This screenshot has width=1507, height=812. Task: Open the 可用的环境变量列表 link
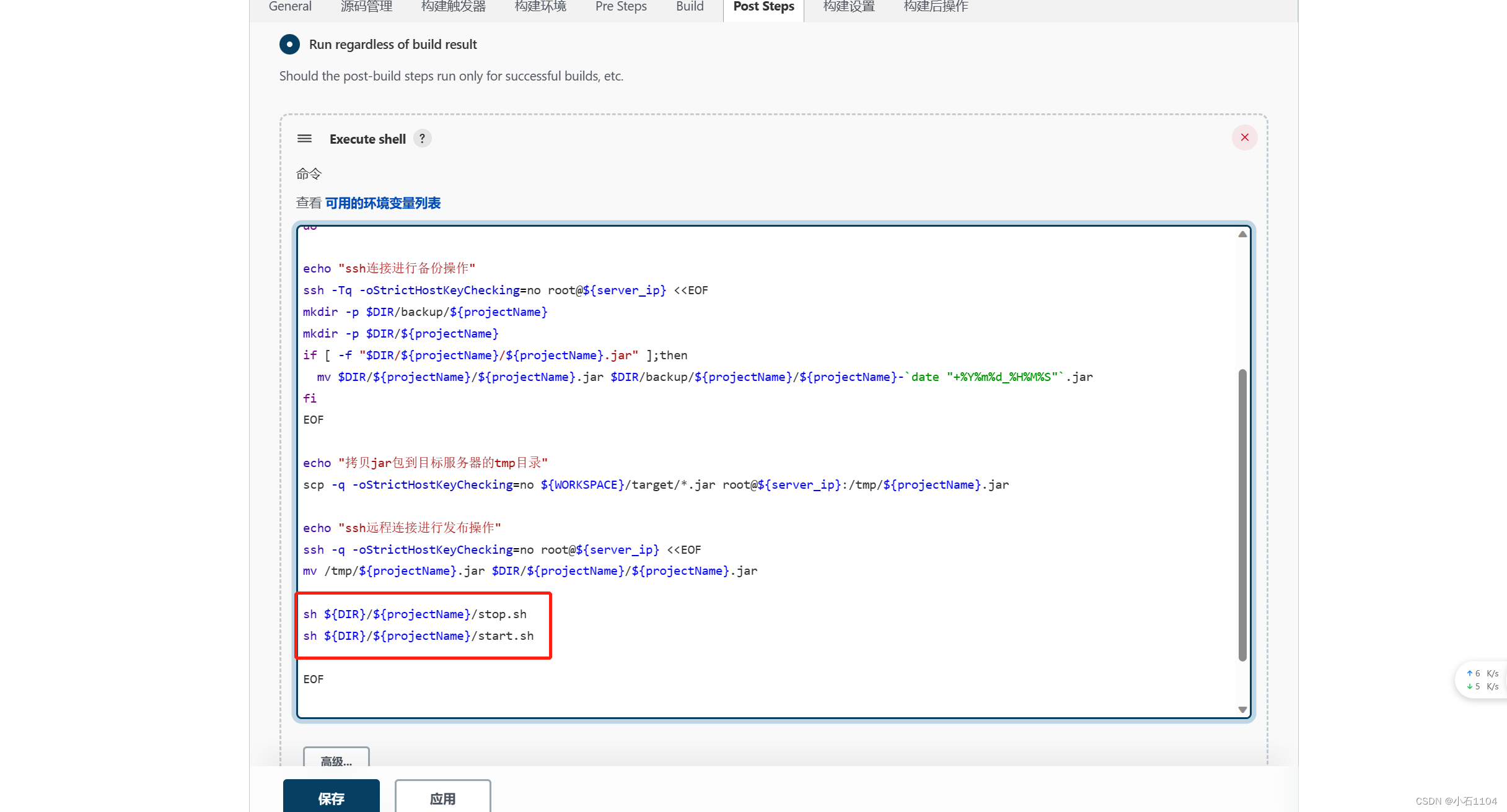[x=382, y=203]
